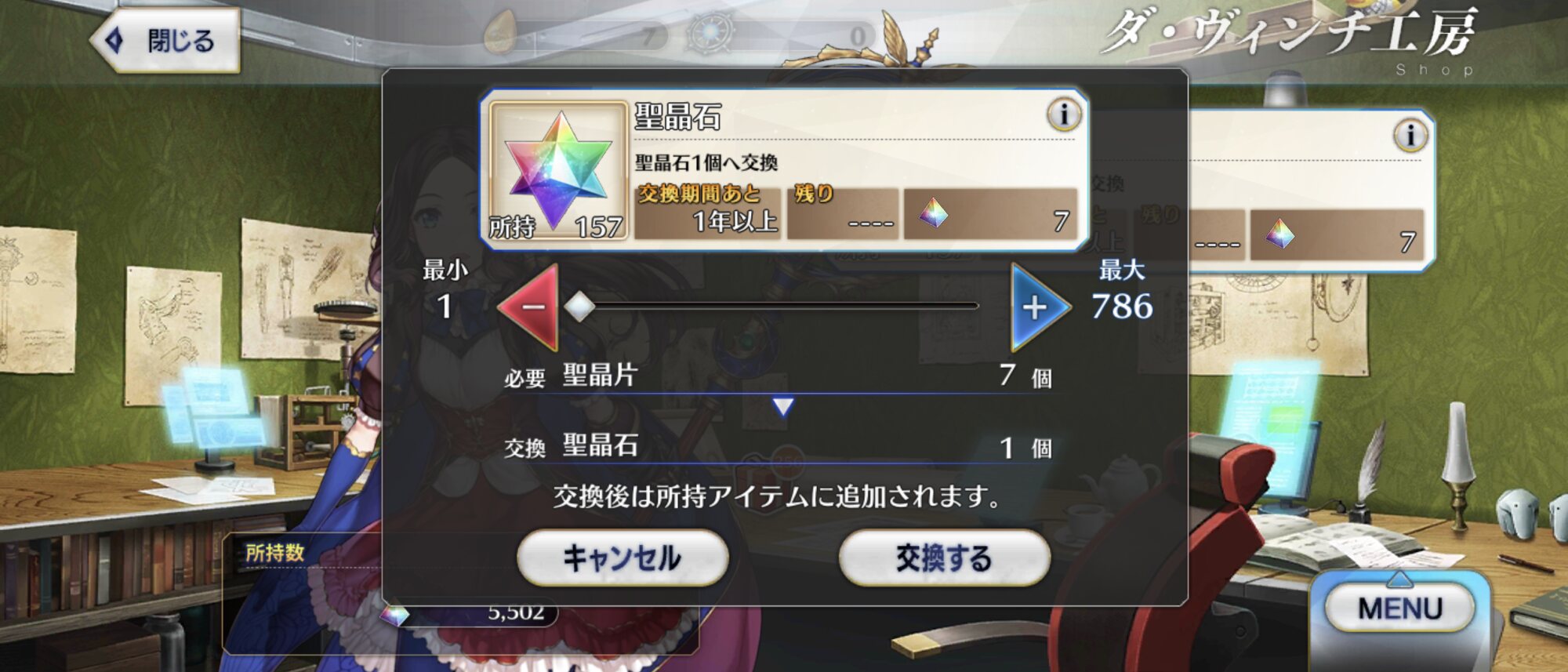Click the 閉じる back button
1568x672 pixels.
[x=165, y=41]
